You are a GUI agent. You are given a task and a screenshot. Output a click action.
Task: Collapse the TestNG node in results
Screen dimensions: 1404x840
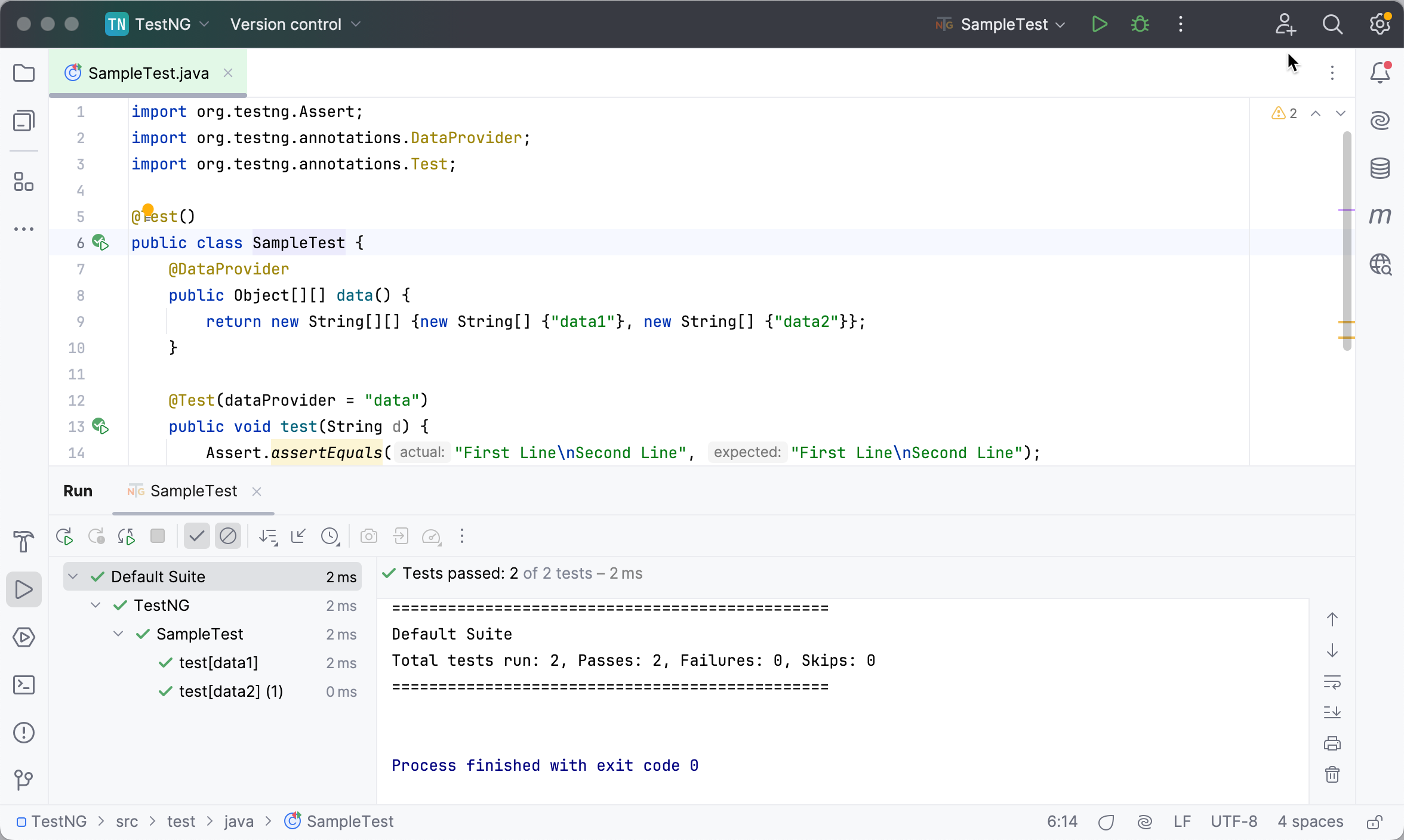pyautogui.click(x=95, y=604)
